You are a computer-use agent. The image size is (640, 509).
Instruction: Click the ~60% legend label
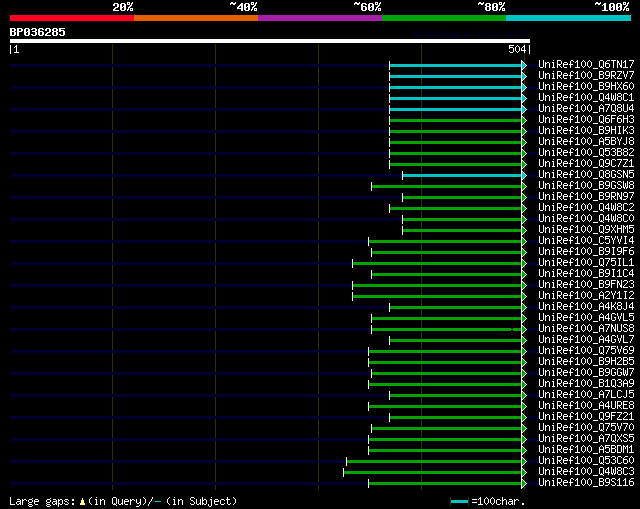tap(367, 7)
